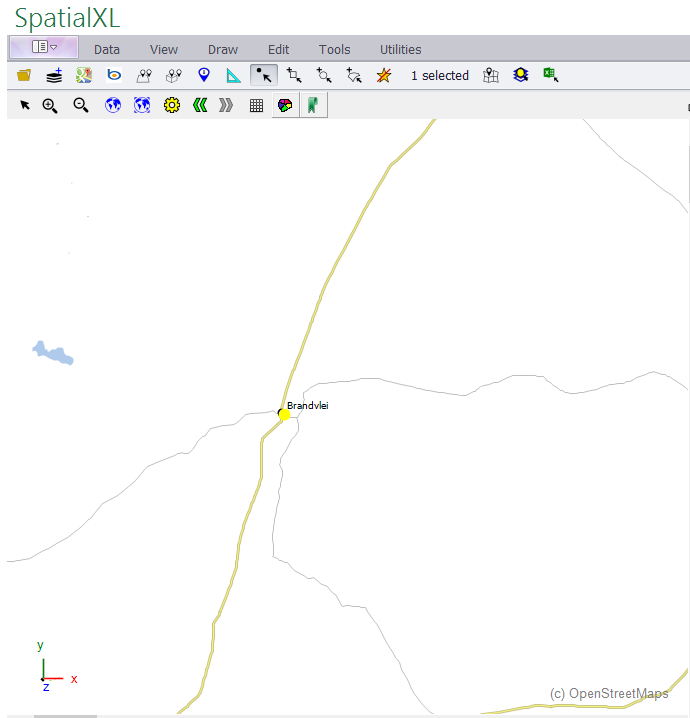Click the Bing maps icon

click(x=114, y=75)
